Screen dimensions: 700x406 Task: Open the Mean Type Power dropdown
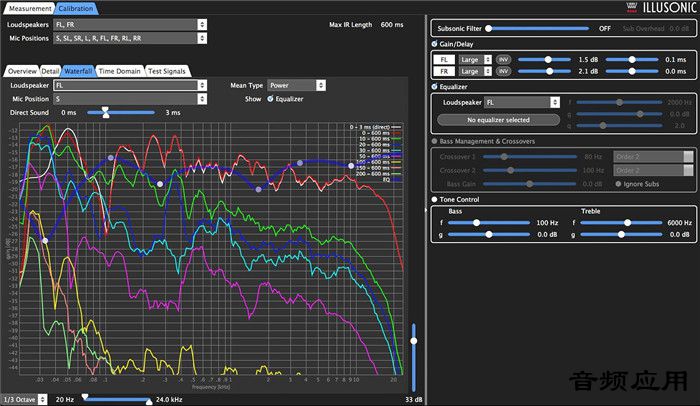296,85
